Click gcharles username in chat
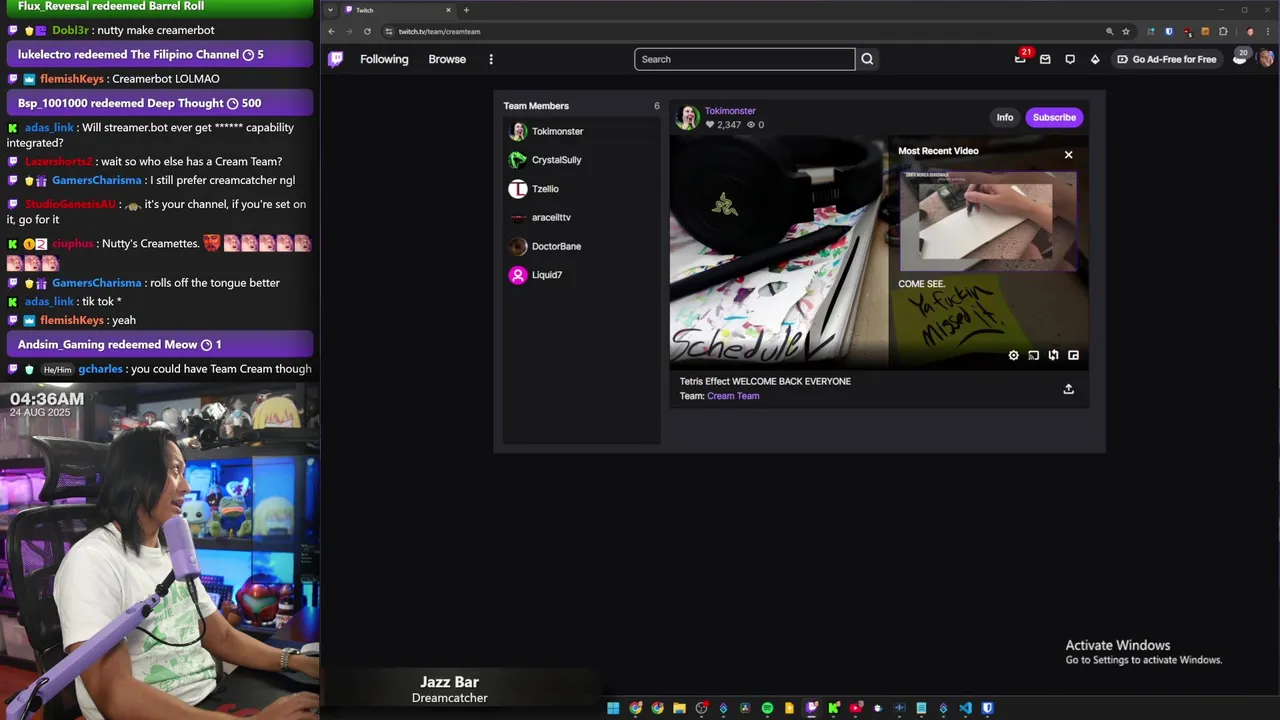The height and width of the screenshot is (720, 1280). point(100,369)
